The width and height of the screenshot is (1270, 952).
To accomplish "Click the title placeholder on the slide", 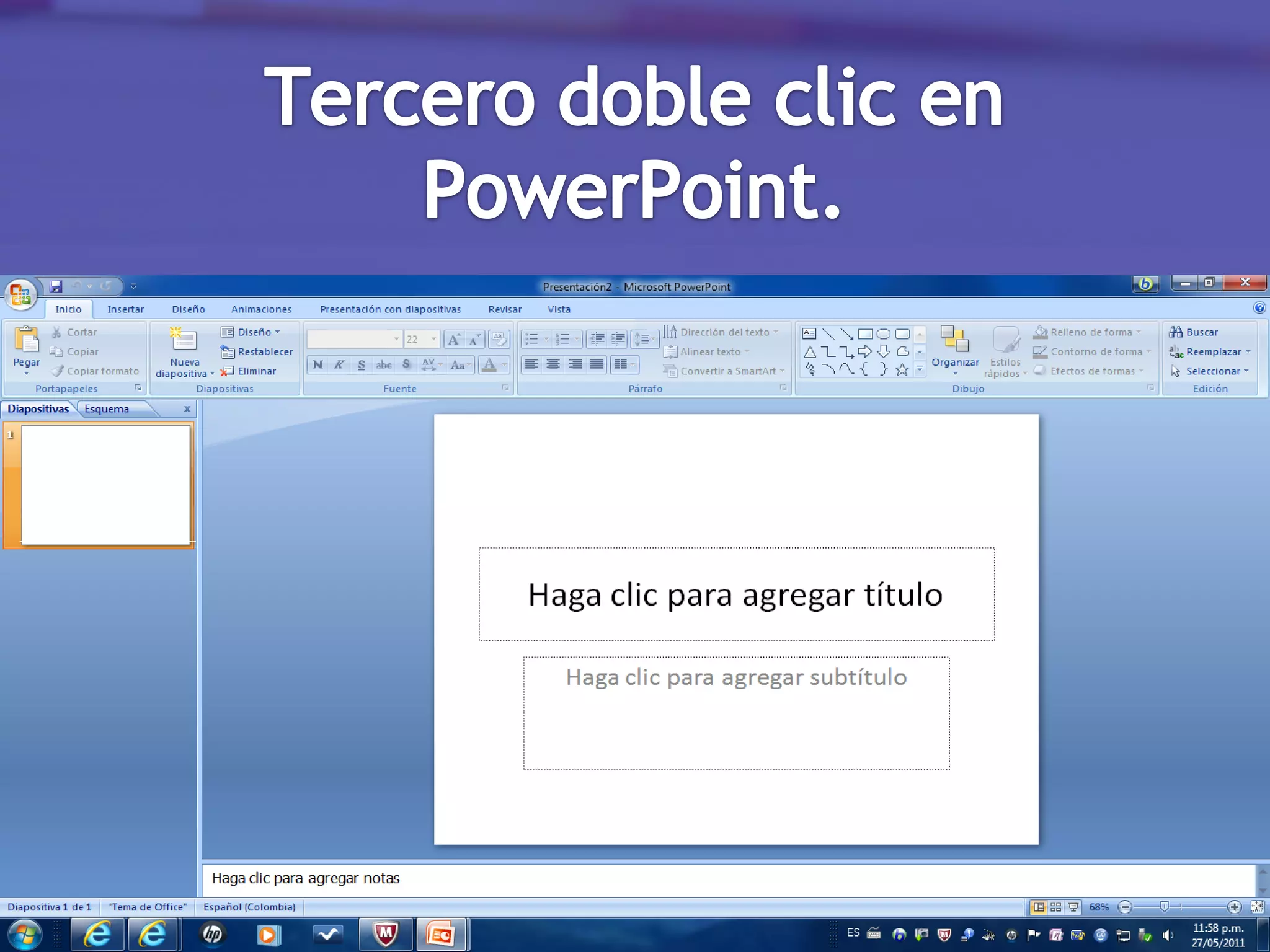I will point(736,594).
